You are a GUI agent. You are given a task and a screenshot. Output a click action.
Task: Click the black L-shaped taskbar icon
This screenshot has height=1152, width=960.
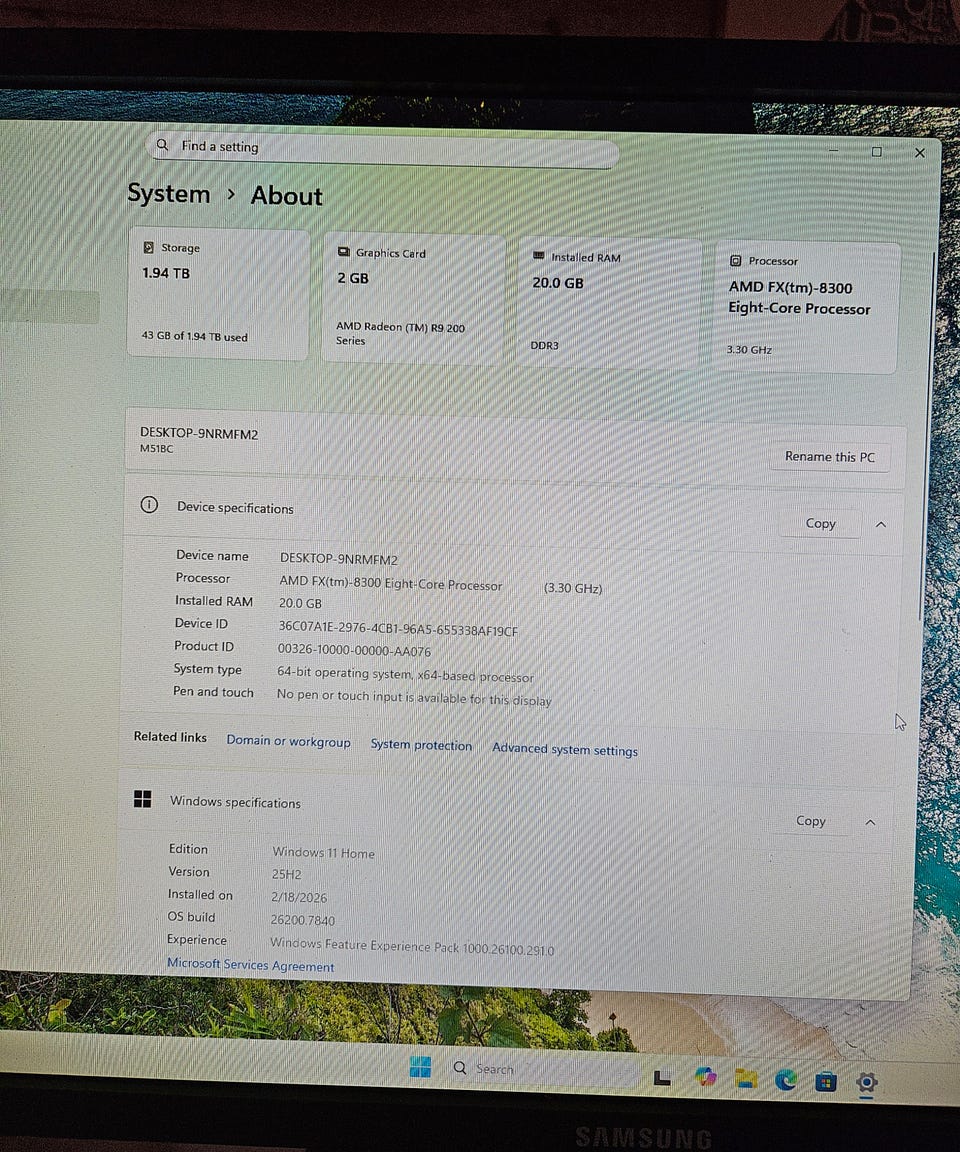[x=662, y=1078]
